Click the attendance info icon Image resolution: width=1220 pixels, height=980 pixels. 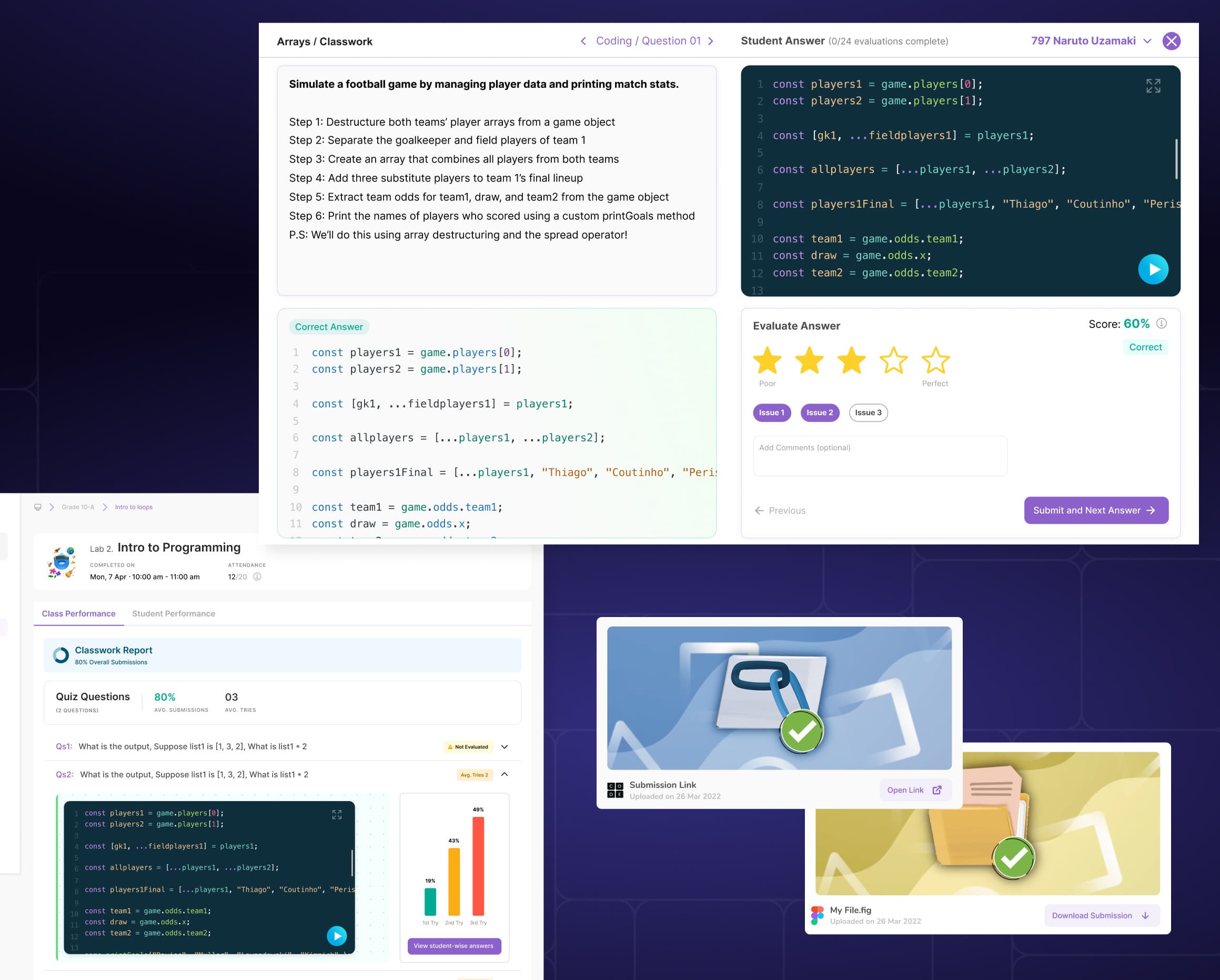click(x=257, y=577)
